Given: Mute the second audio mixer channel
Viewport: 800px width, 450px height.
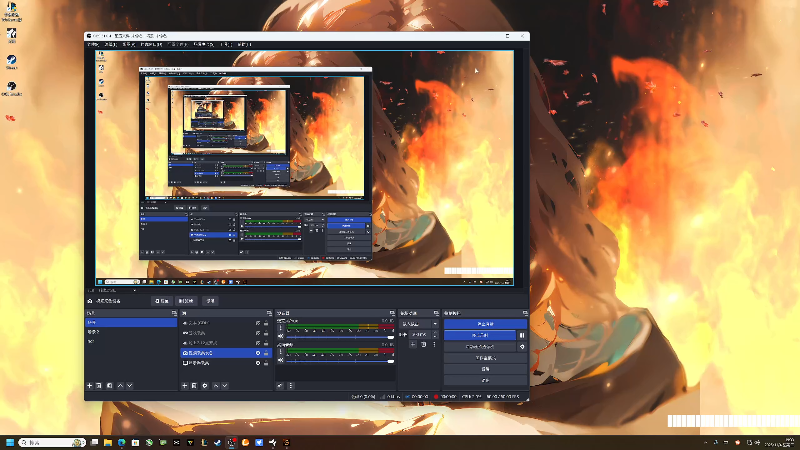Looking at the screenshot, I should pos(281,360).
